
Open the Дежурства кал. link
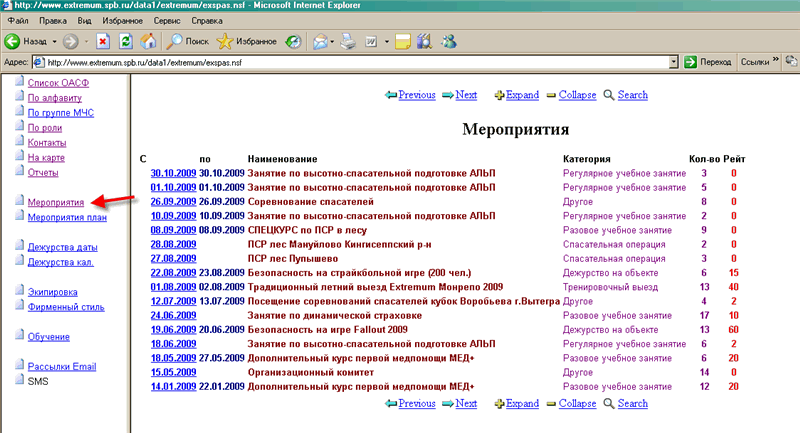[61, 262]
